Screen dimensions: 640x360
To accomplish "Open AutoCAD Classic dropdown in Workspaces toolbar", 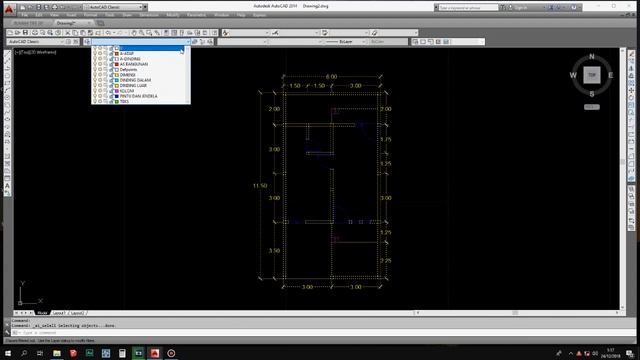I will 62,42.
